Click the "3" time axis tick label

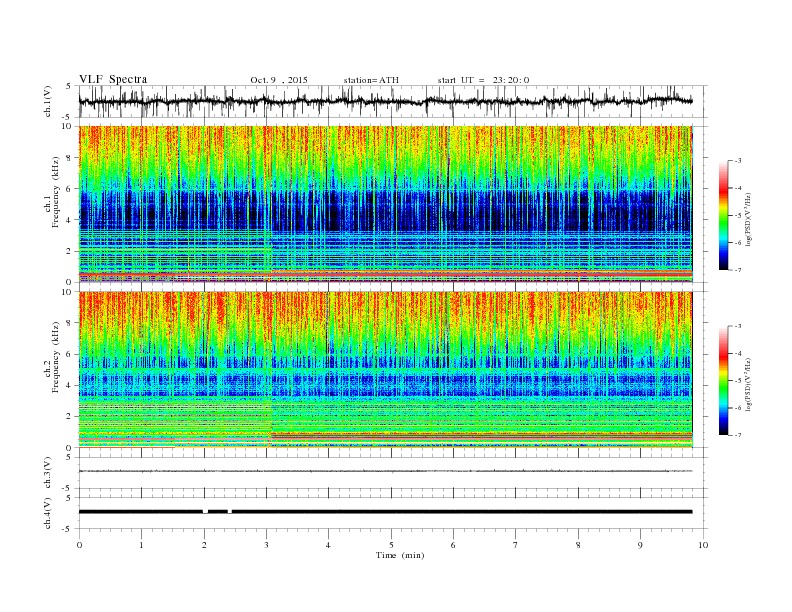pos(266,545)
